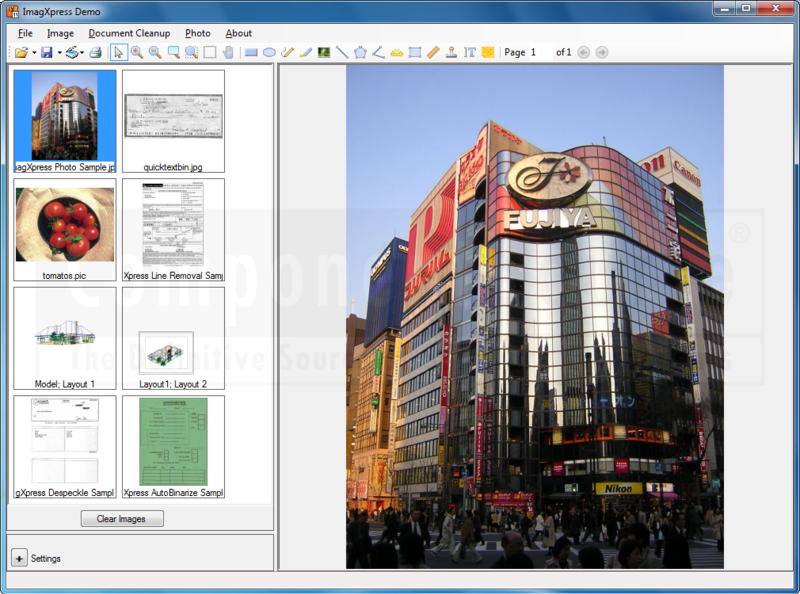800x594 pixels.
Task: Click the Scan image toolbar icon
Action: click(72, 52)
